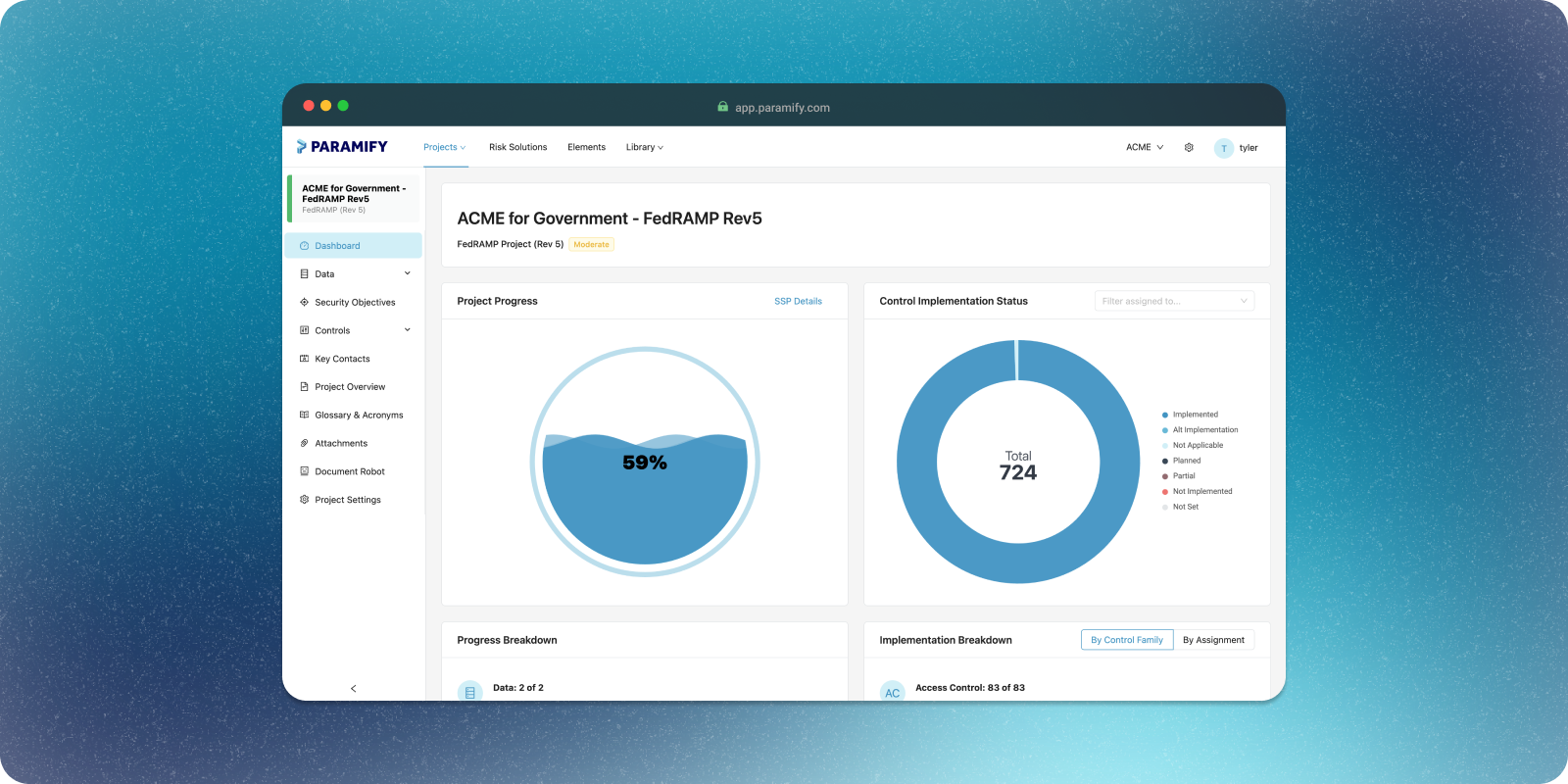Click the Paramify logo

tap(342, 147)
